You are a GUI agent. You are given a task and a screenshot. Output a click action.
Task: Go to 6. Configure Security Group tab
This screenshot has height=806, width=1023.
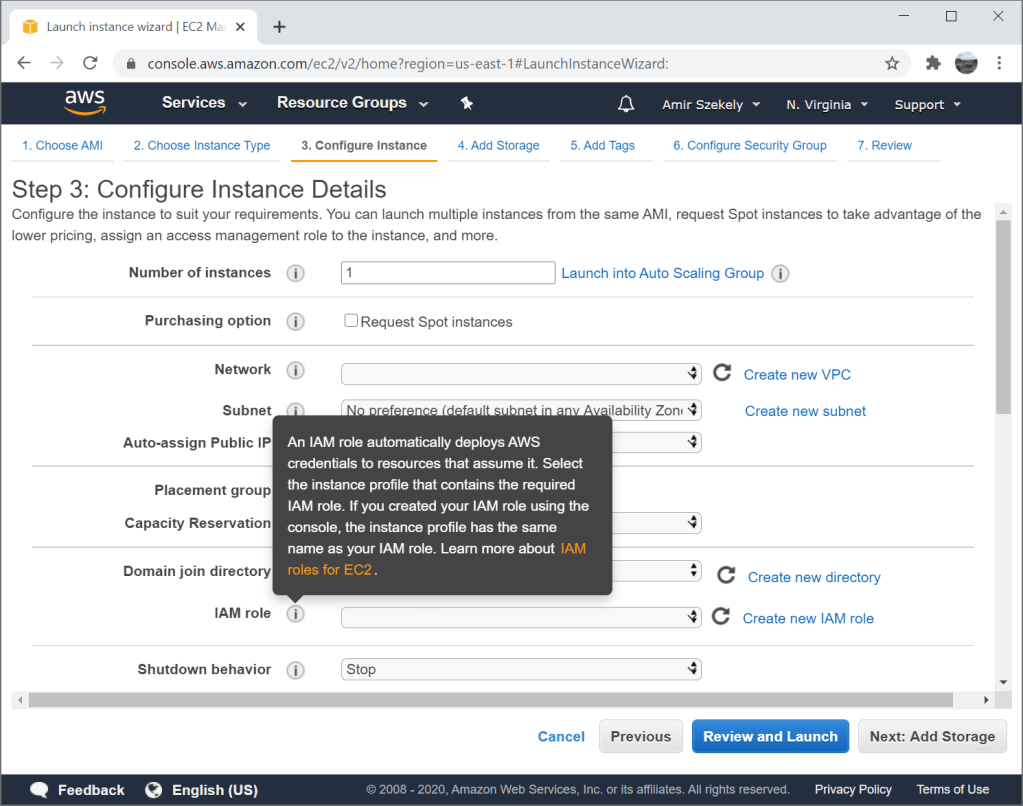[x=749, y=145]
